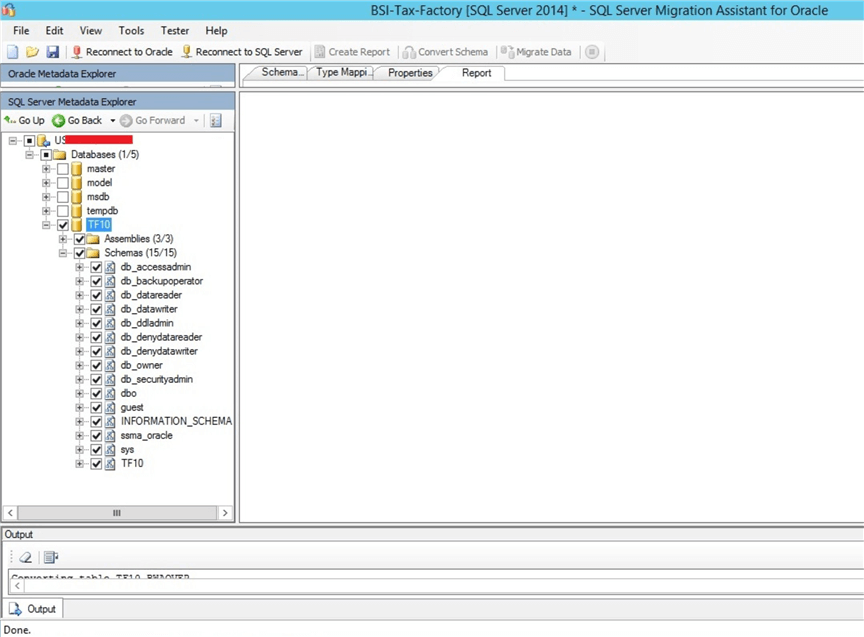Uncheck the master database checkbox
The width and height of the screenshot is (864, 637).
tap(62, 168)
